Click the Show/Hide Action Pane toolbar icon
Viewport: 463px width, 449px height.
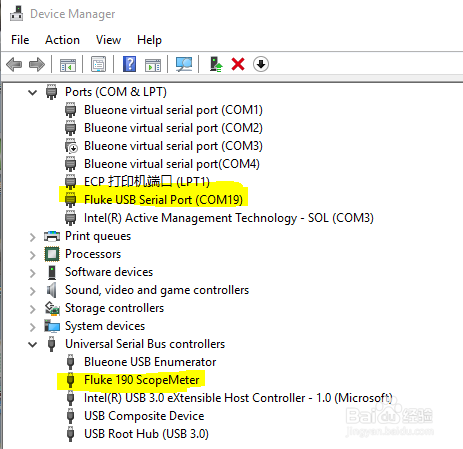click(153, 64)
